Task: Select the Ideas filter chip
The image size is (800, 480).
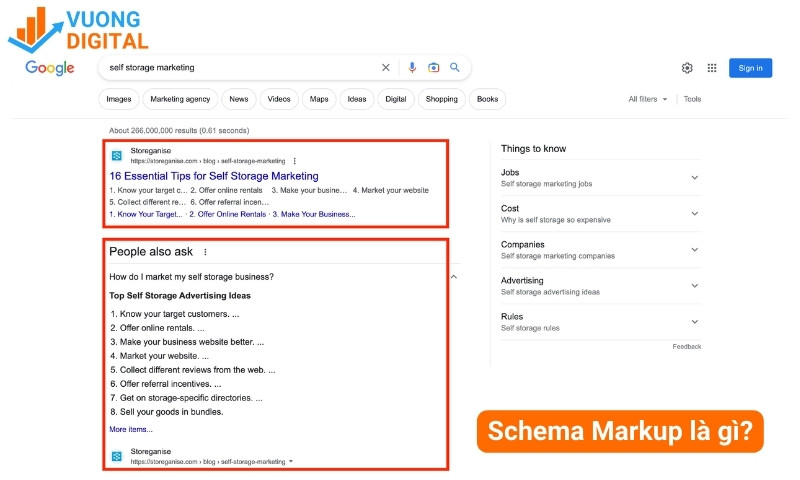Action: click(x=357, y=99)
